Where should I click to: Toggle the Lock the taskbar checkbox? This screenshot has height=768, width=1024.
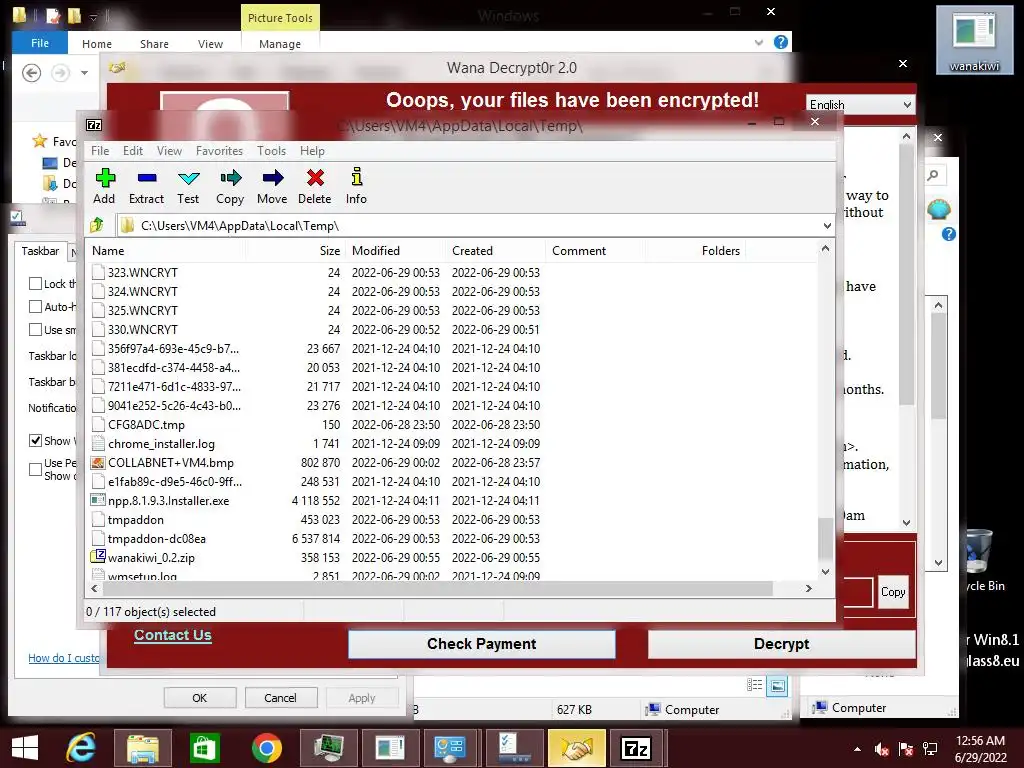coord(35,283)
